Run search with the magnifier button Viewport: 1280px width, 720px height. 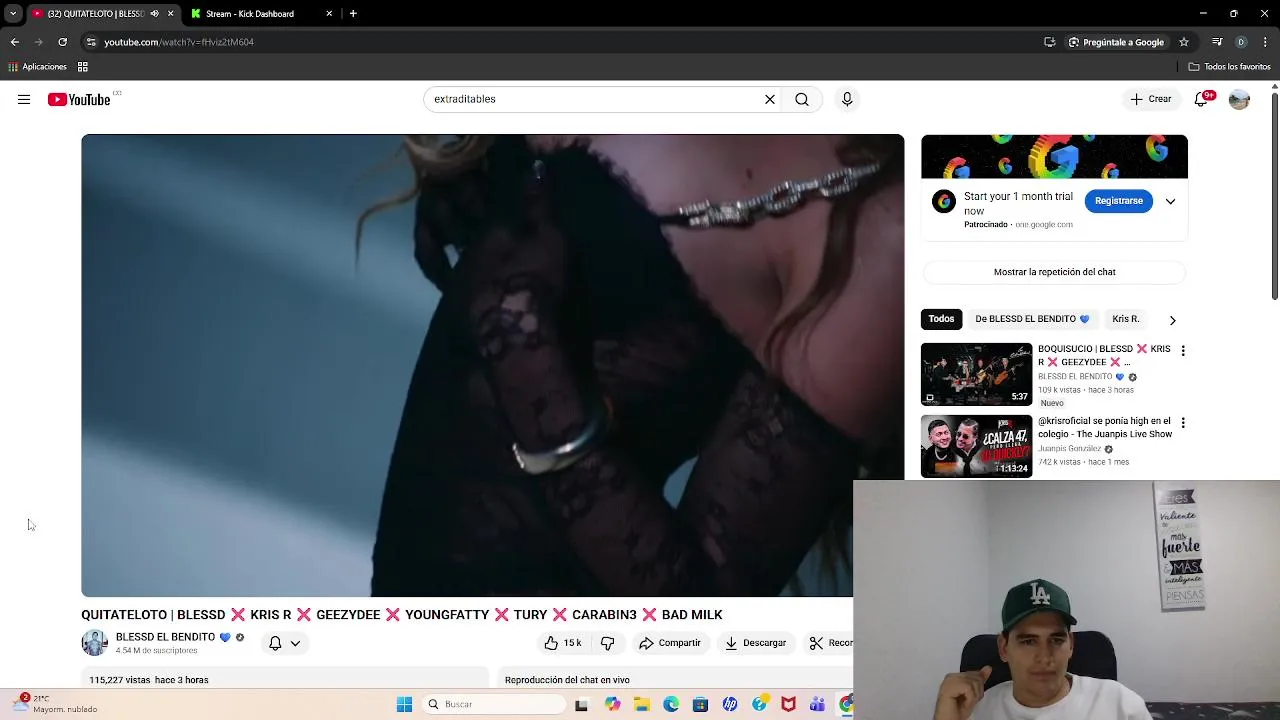point(802,99)
